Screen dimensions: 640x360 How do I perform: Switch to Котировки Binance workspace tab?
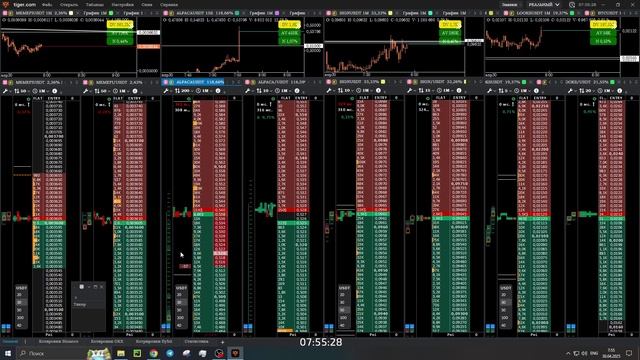[58, 341]
